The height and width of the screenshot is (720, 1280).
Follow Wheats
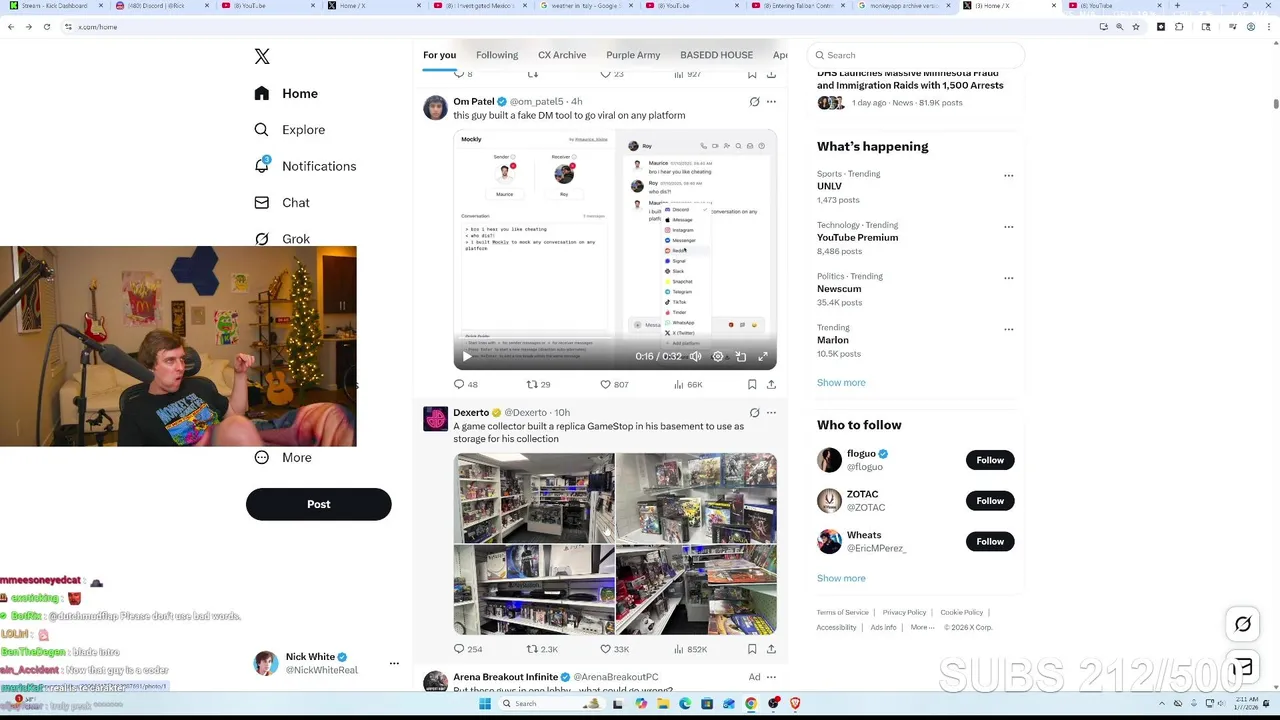click(990, 542)
